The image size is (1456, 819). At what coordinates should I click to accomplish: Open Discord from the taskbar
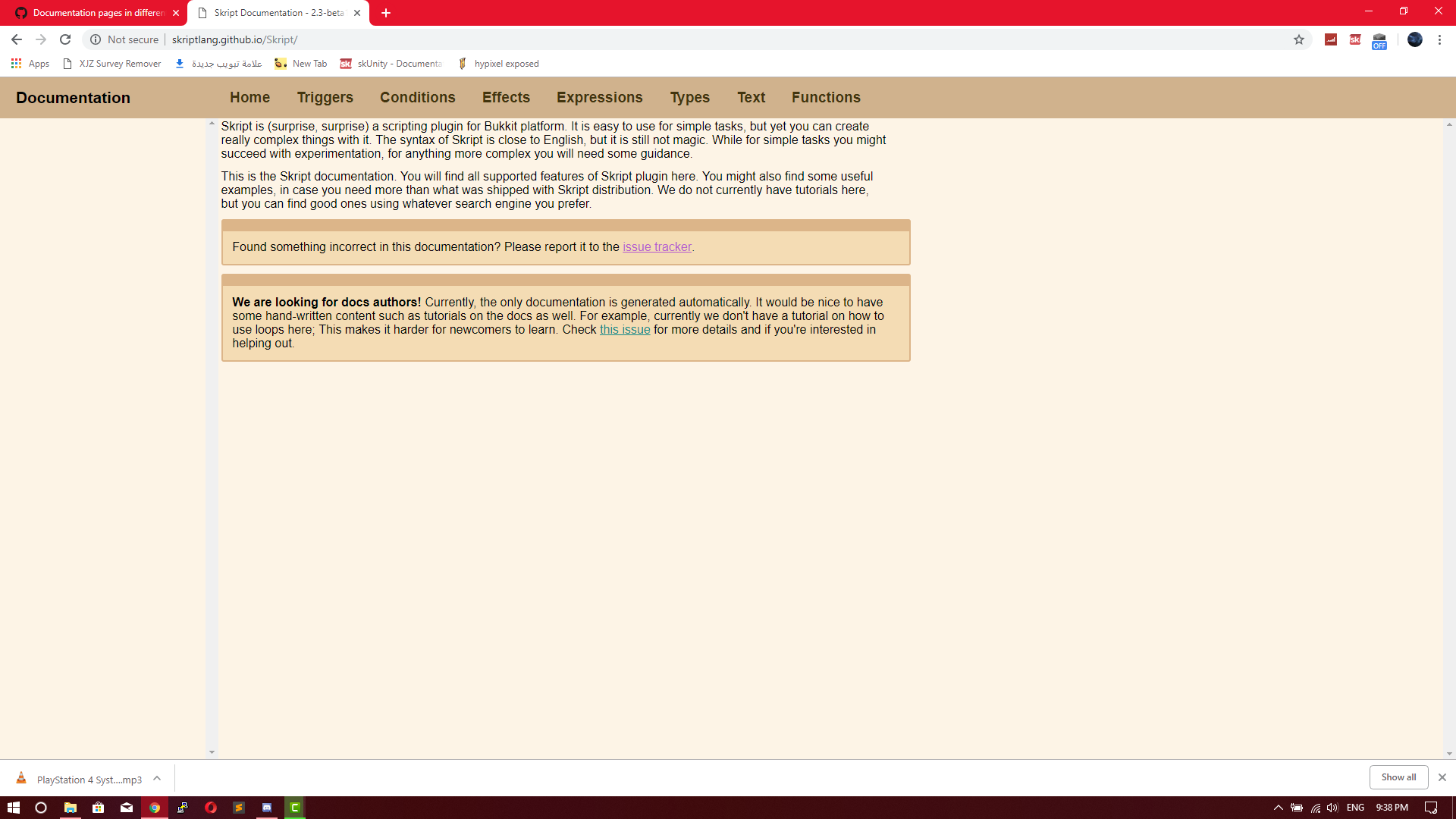pyautogui.click(x=267, y=808)
